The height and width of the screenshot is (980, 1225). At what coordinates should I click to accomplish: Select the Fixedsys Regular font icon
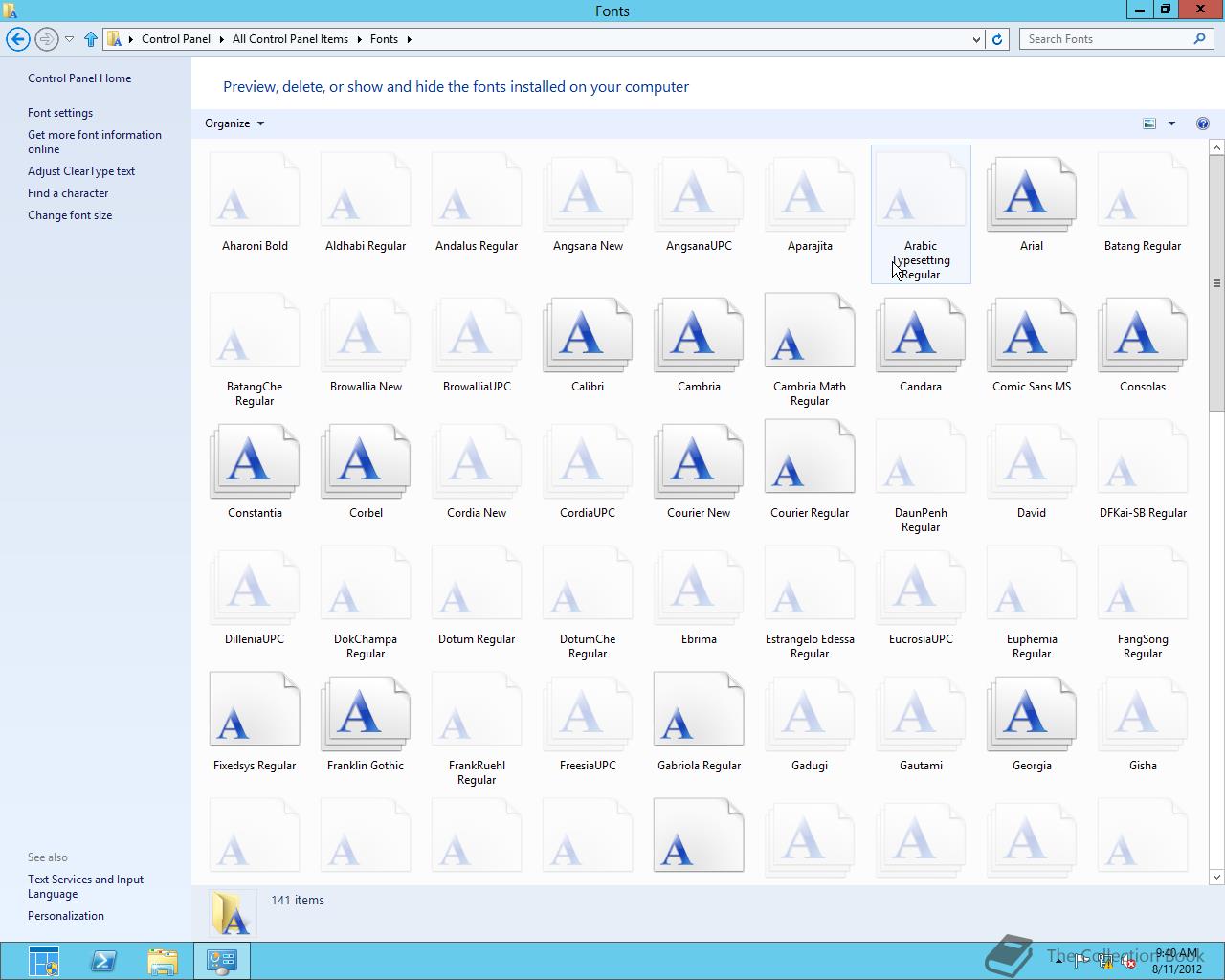(255, 711)
